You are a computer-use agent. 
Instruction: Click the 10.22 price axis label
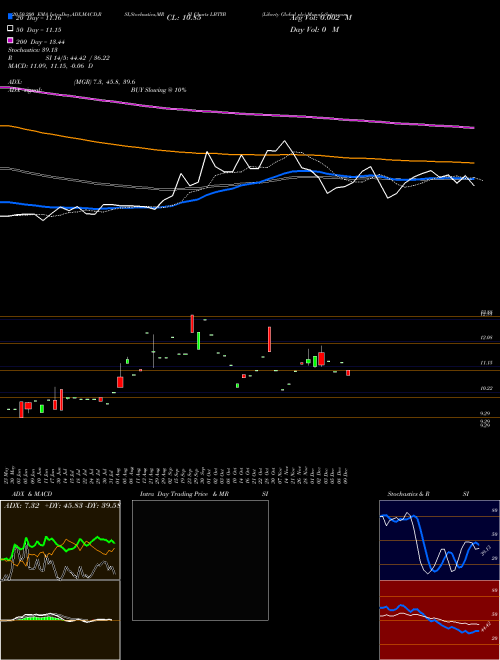(x=486, y=389)
